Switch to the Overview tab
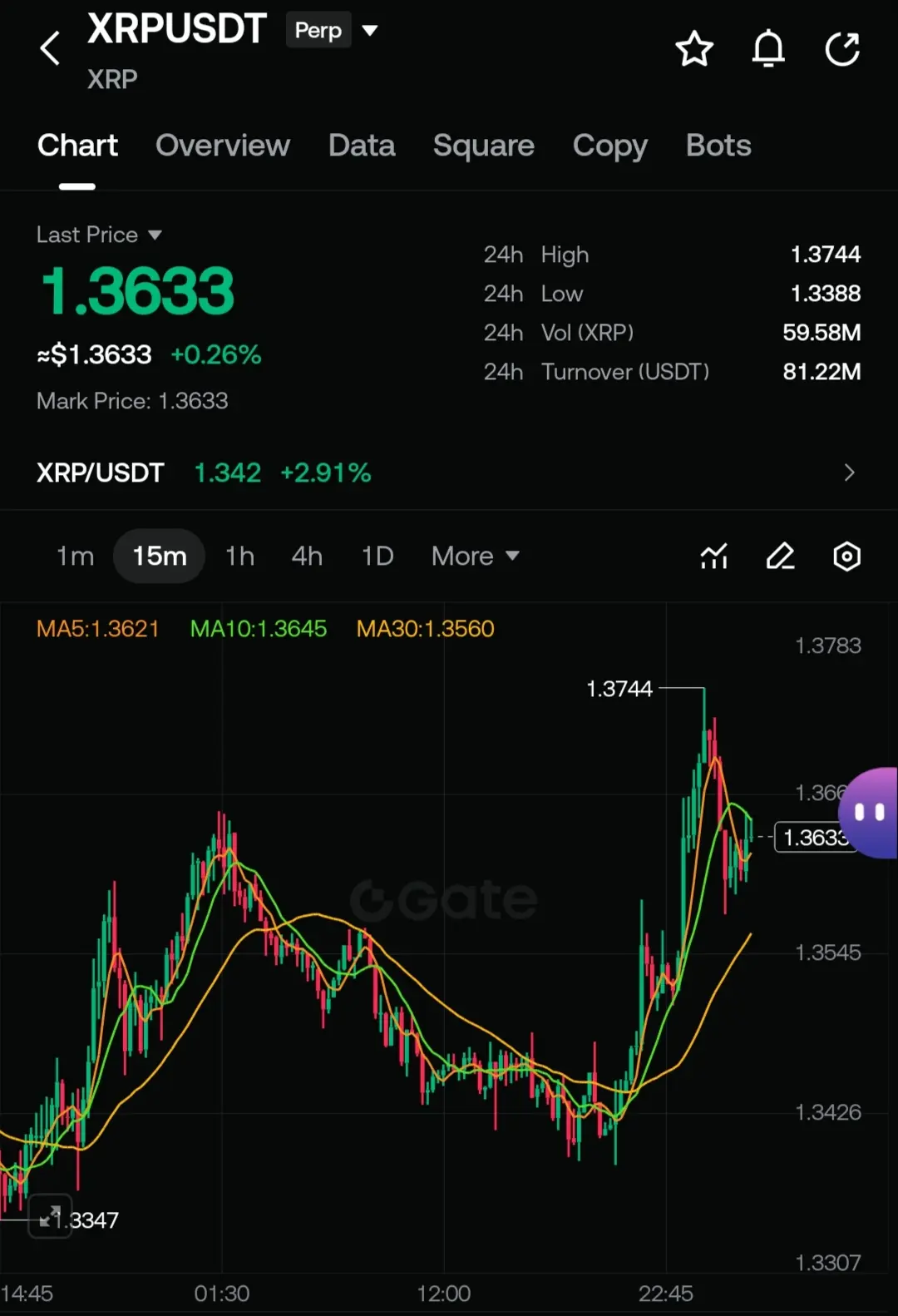This screenshot has height=1316, width=898. [x=223, y=146]
